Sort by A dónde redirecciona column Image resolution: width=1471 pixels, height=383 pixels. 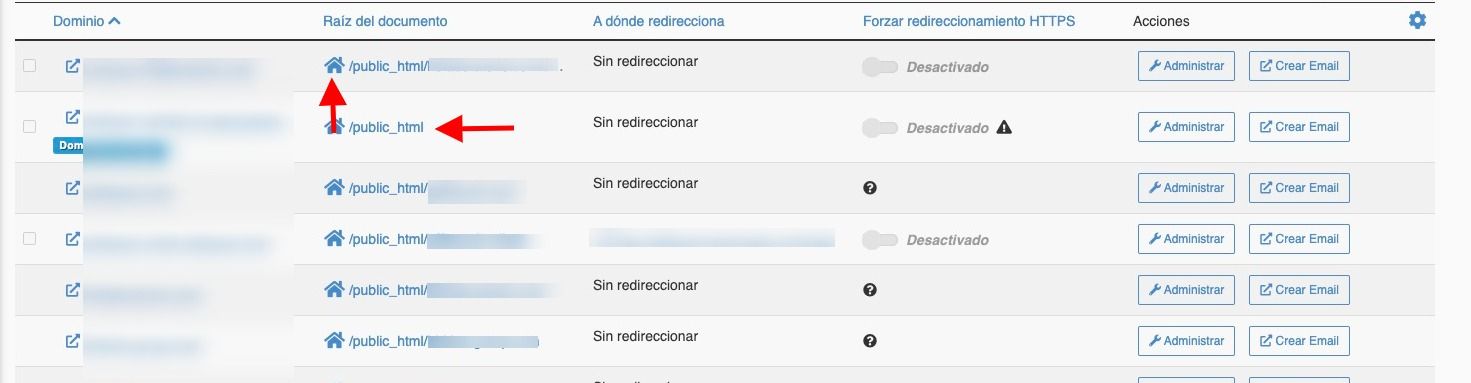pyautogui.click(x=658, y=21)
